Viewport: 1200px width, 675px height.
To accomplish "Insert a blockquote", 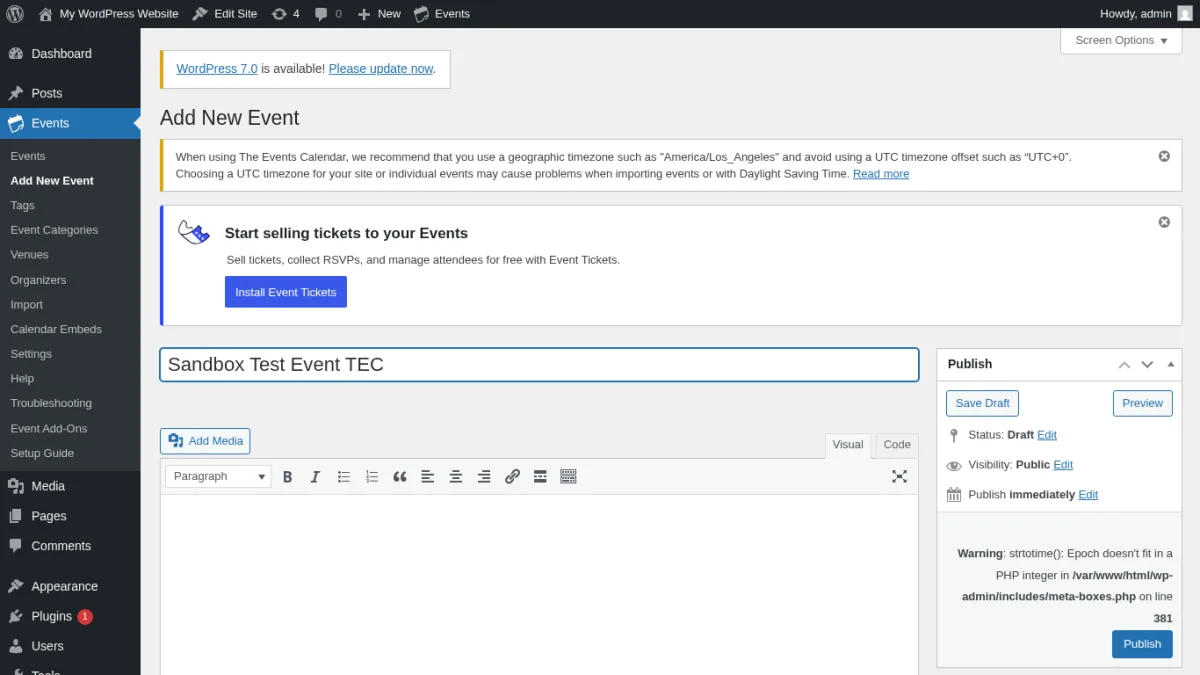I will (400, 477).
